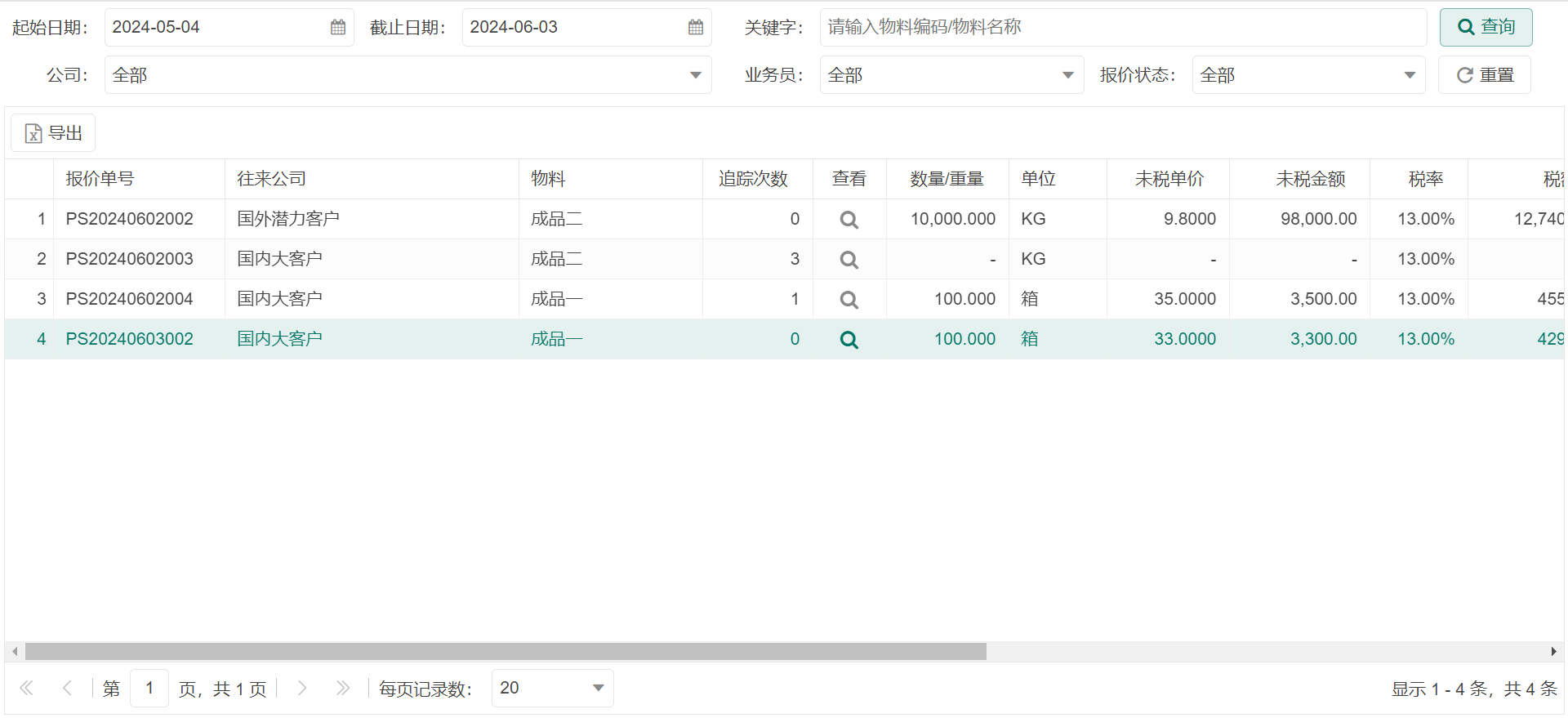Image resolution: width=1568 pixels, height=718 pixels.
Task: Sort by 往来公司 column header
Action: pos(372,179)
